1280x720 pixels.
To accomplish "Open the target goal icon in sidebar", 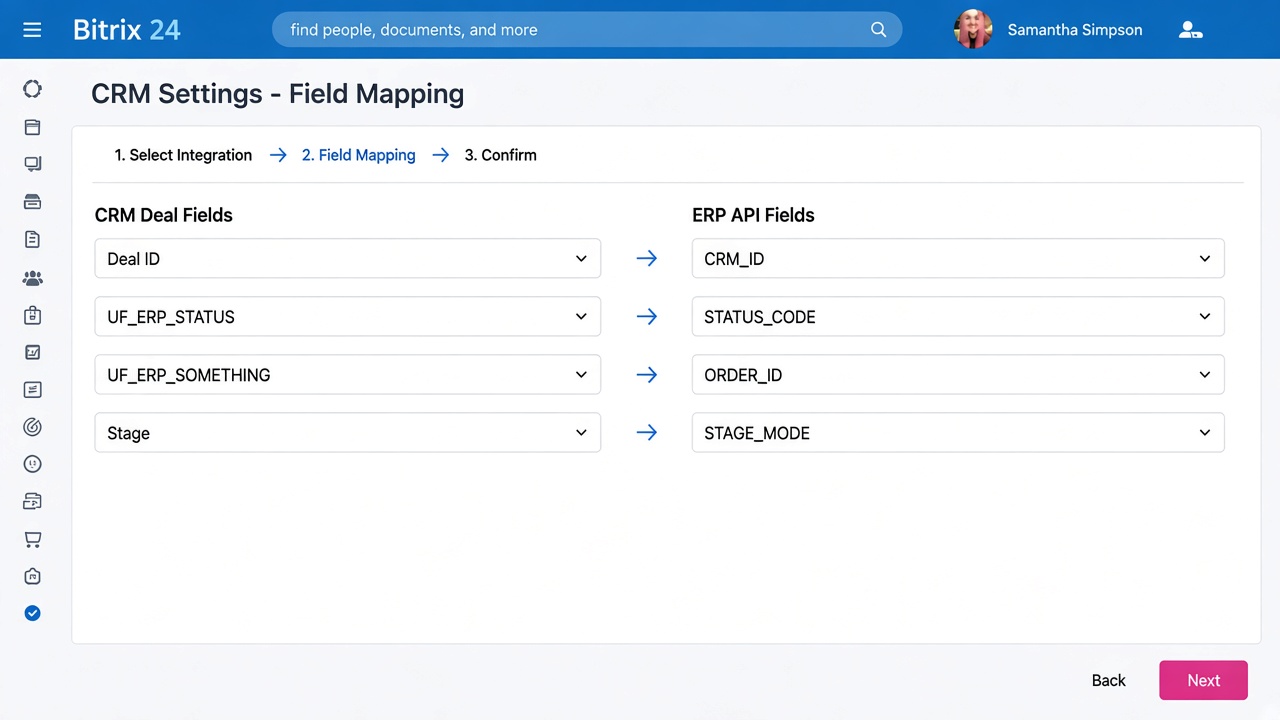I will 32,427.
